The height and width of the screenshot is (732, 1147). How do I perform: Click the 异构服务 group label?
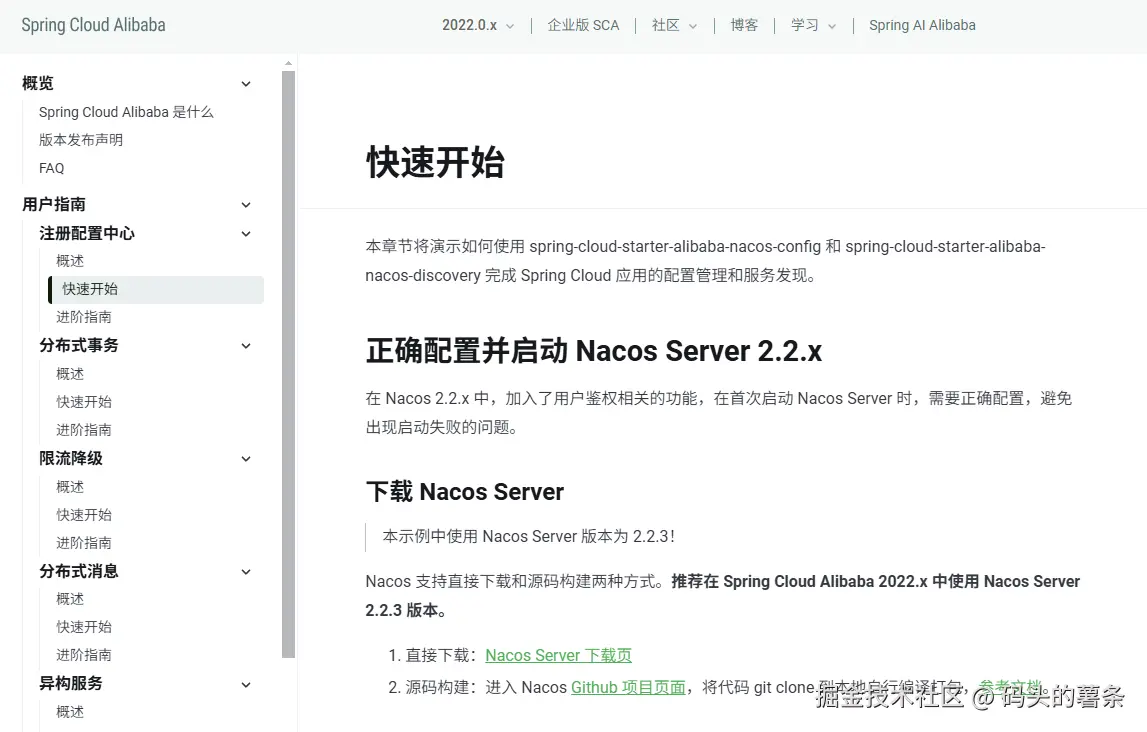(x=71, y=684)
